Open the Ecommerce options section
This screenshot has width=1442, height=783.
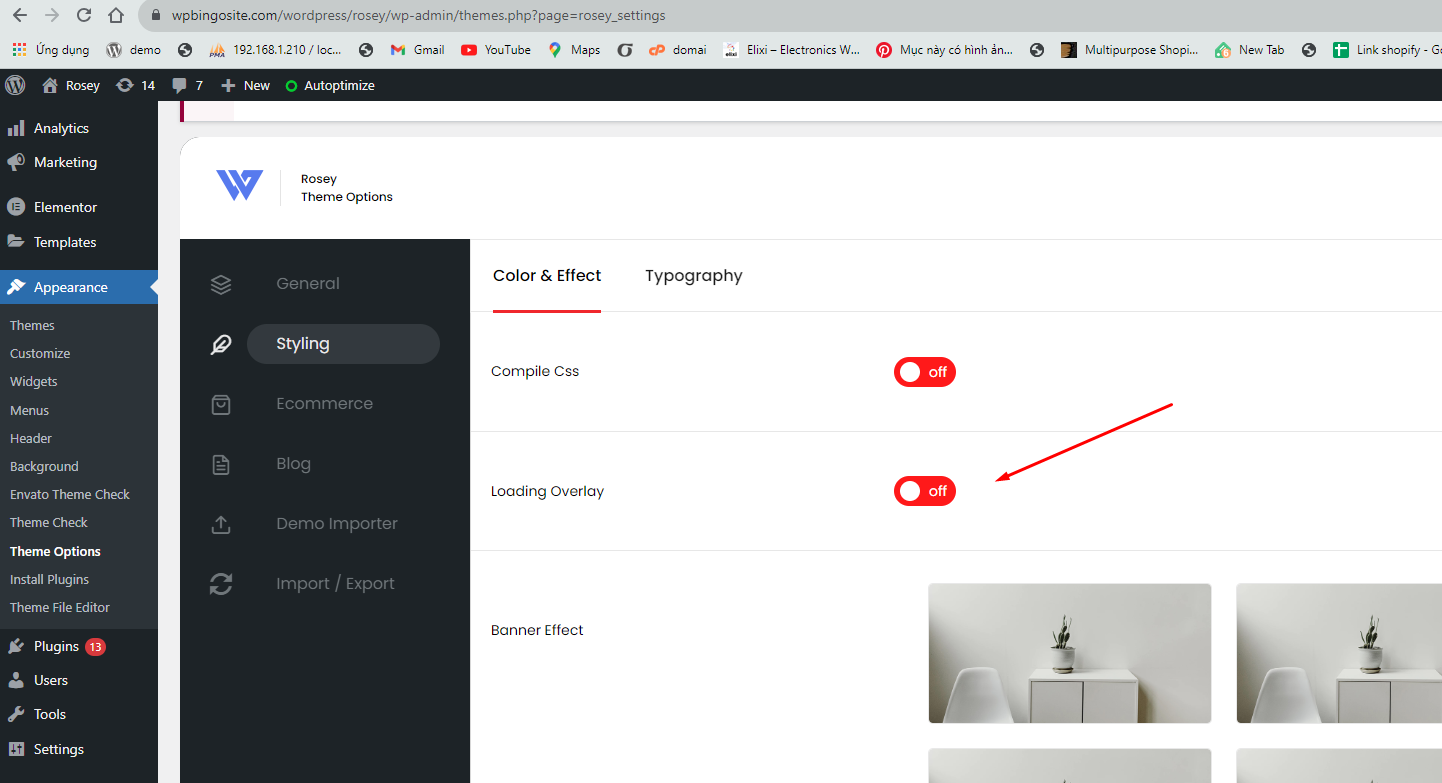(325, 404)
